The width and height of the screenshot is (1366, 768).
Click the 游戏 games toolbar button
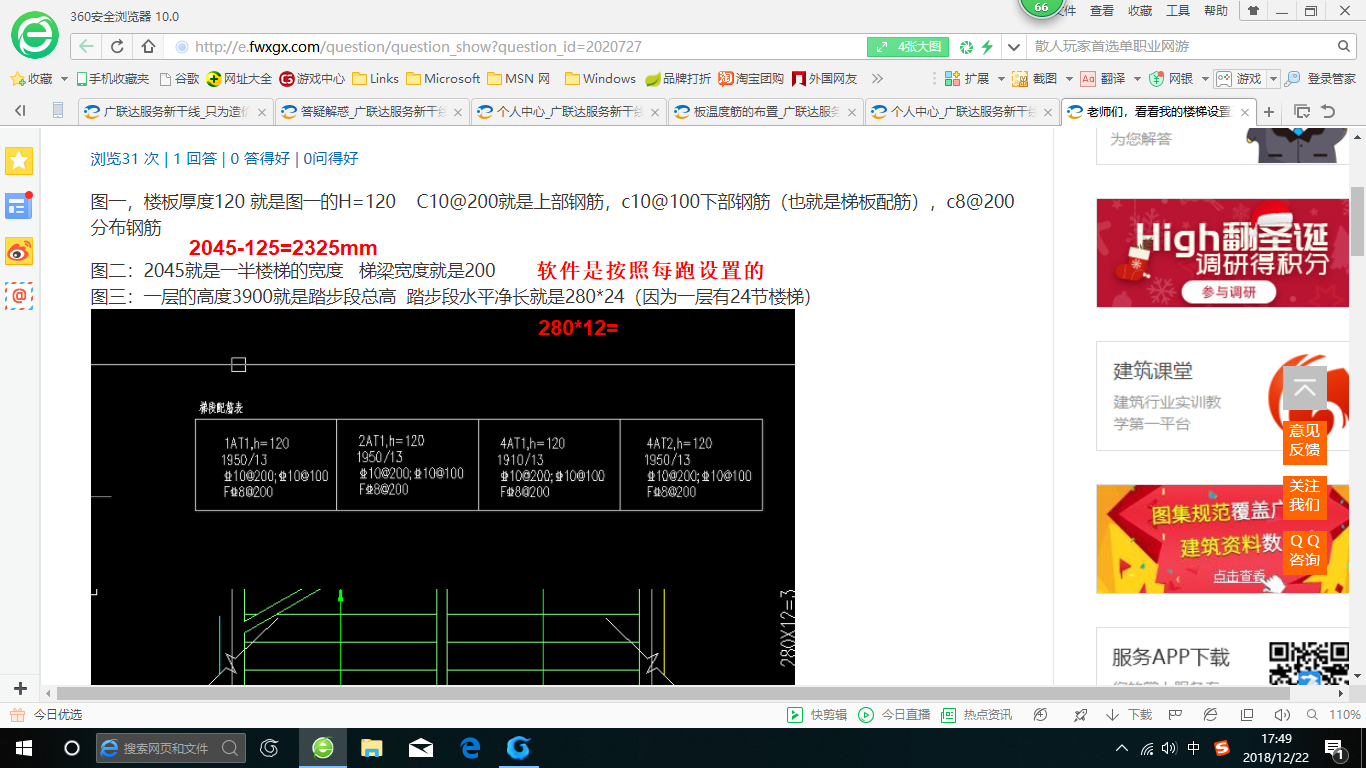(x=1239, y=78)
